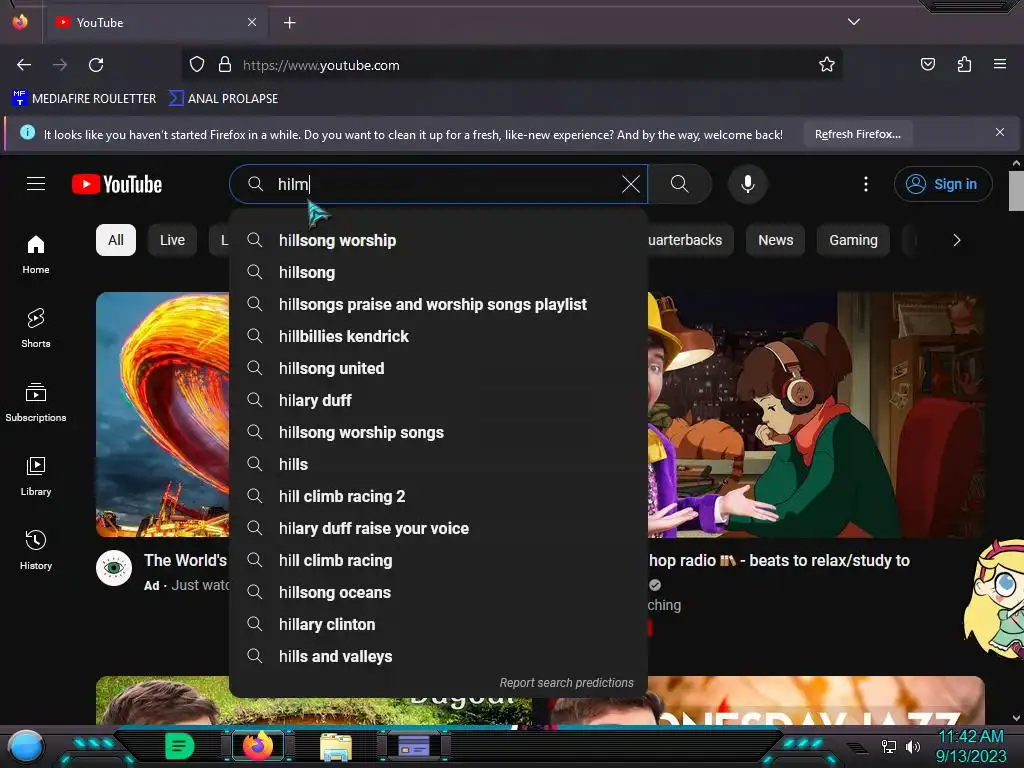Click the page vertical scrollbar thumb
The height and width of the screenshot is (768, 1024).
click(x=1016, y=191)
